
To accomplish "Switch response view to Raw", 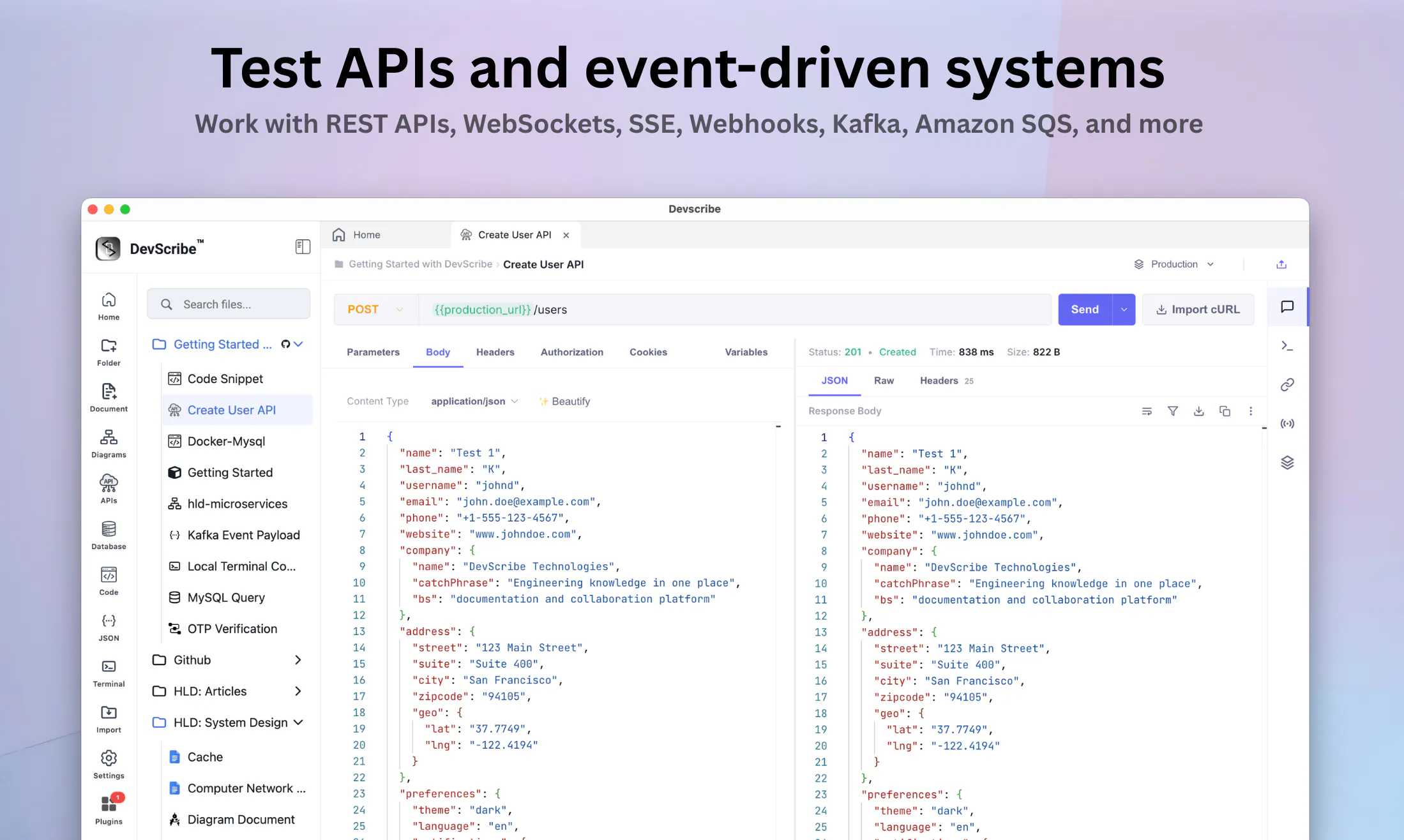I will pyautogui.click(x=884, y=381).
